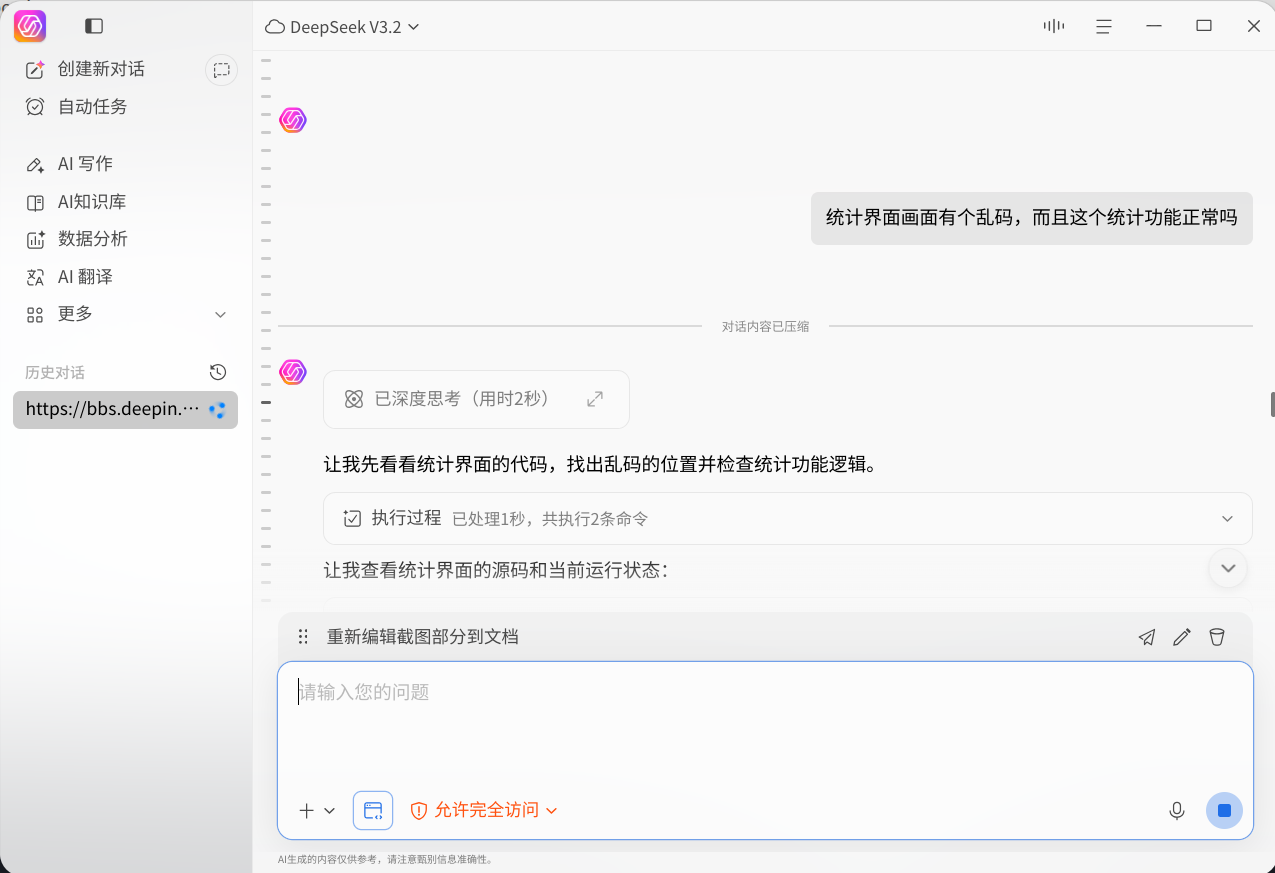Open the hamburger menu in the title bar
This screenshot has width=1275, height=873.
pyautogui.click(x=1104, y=26)
